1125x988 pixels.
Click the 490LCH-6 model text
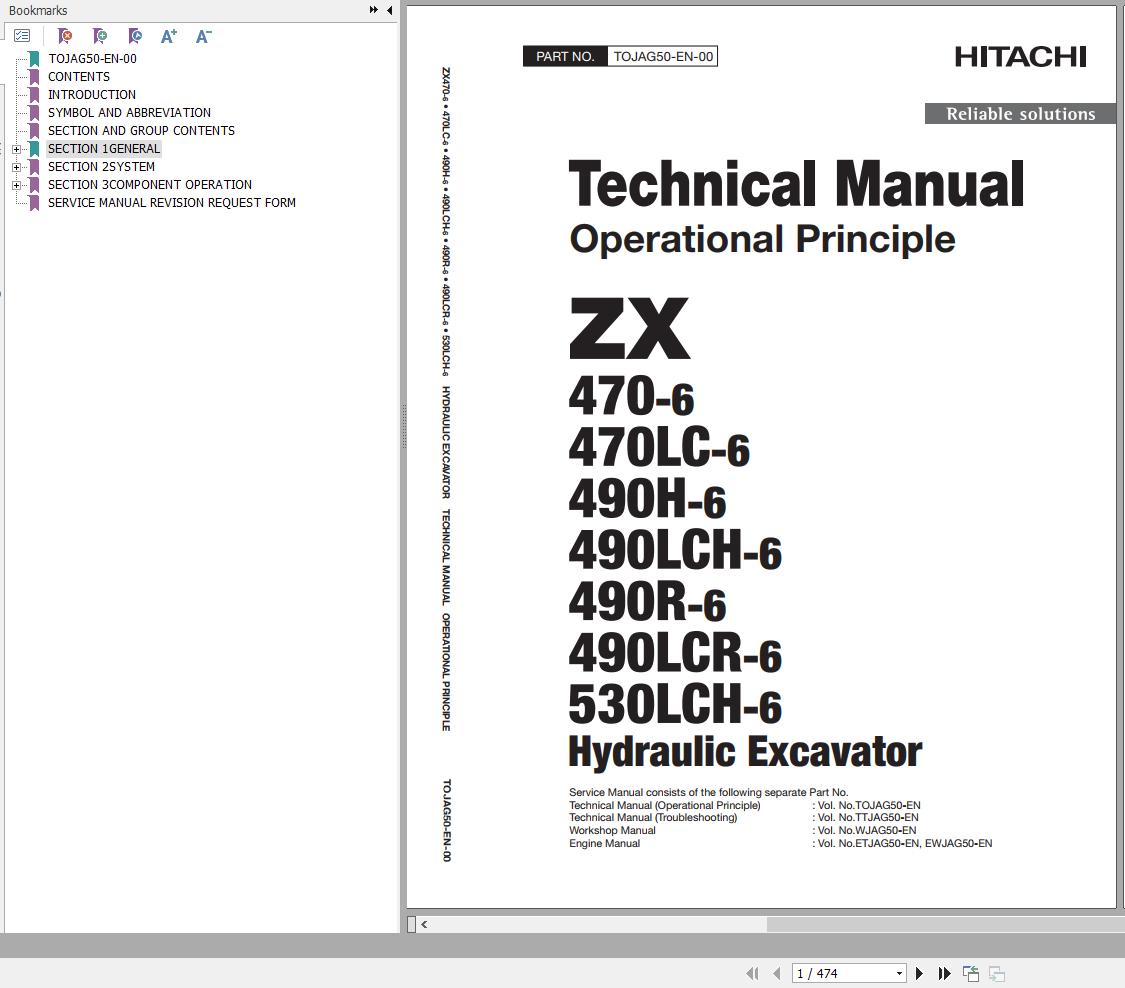click(x=675, y=549)
